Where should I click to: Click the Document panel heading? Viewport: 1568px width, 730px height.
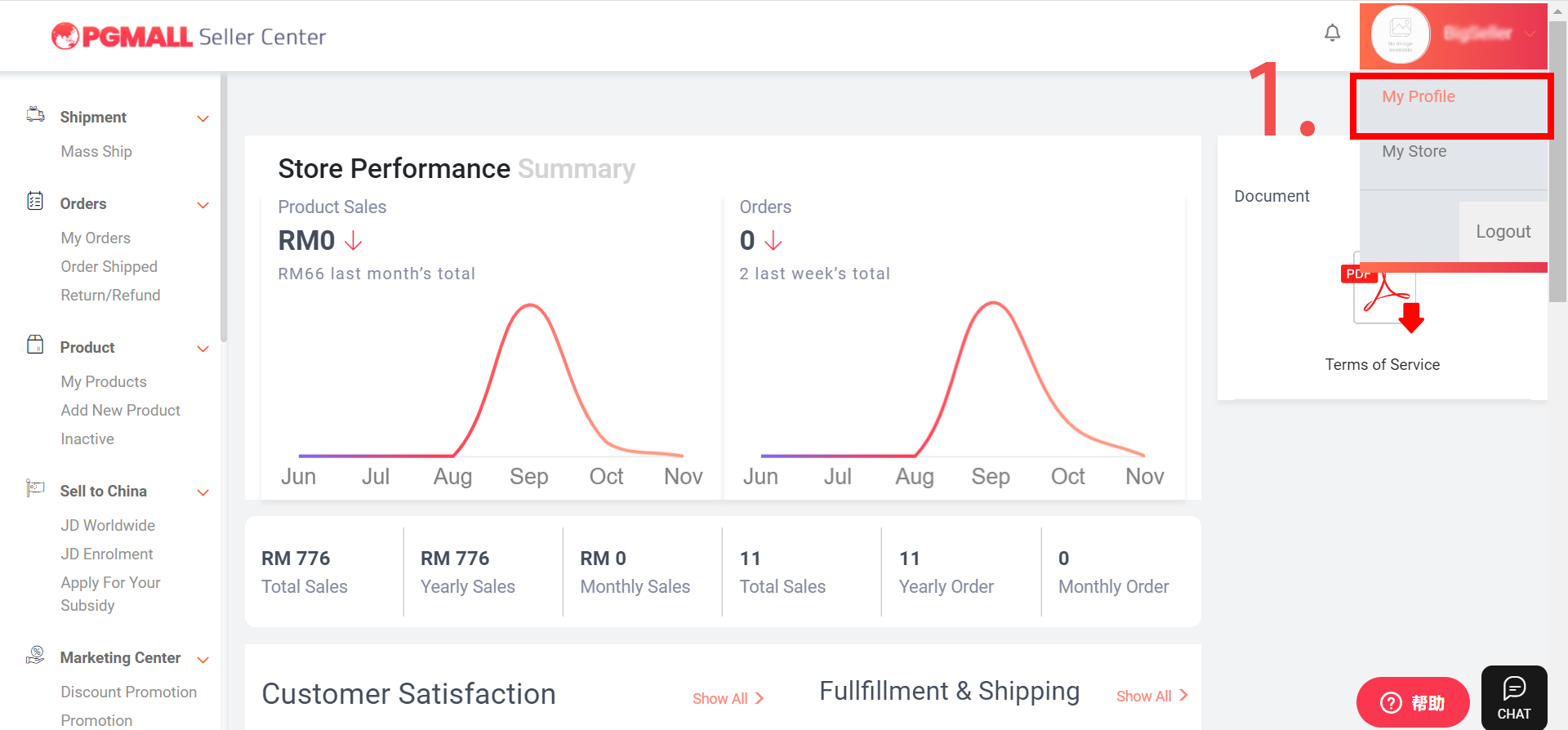(x=1272, y=196)
